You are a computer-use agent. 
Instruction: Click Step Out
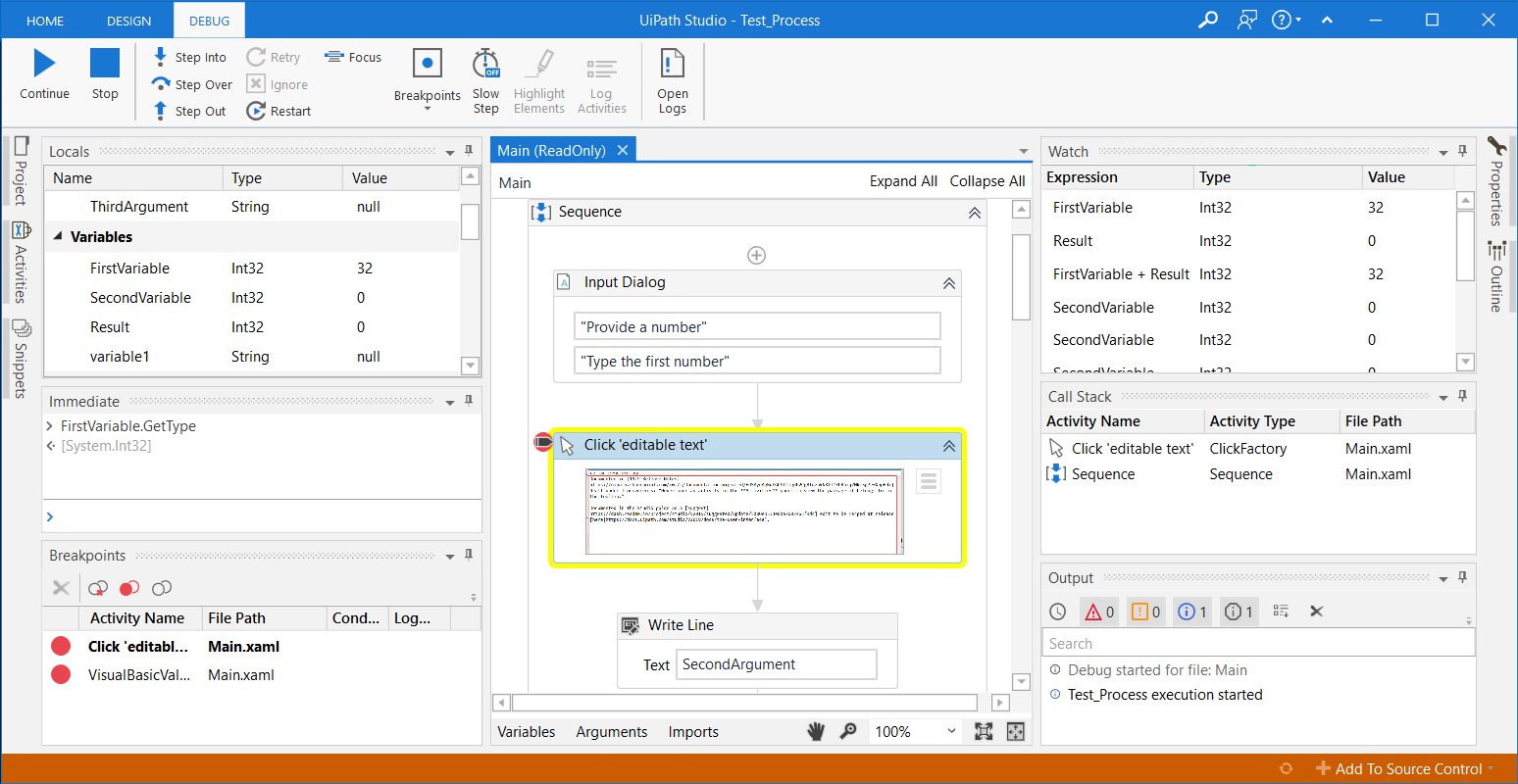(x=189, y=111)
